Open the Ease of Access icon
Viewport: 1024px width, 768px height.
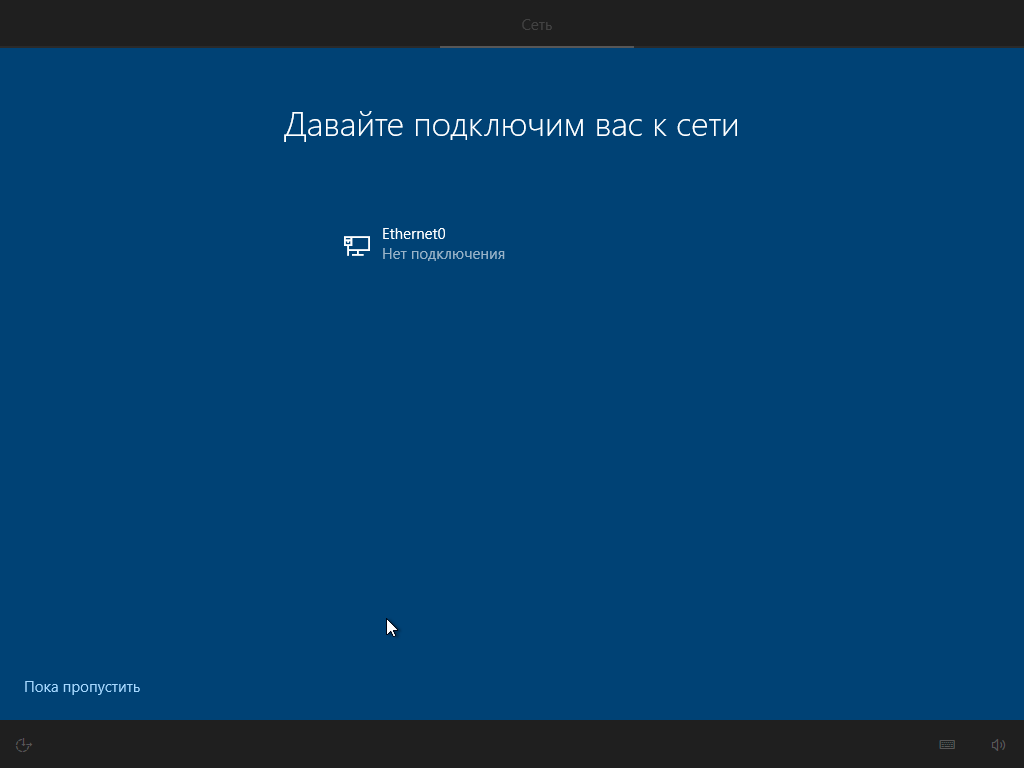coord(25,745)
